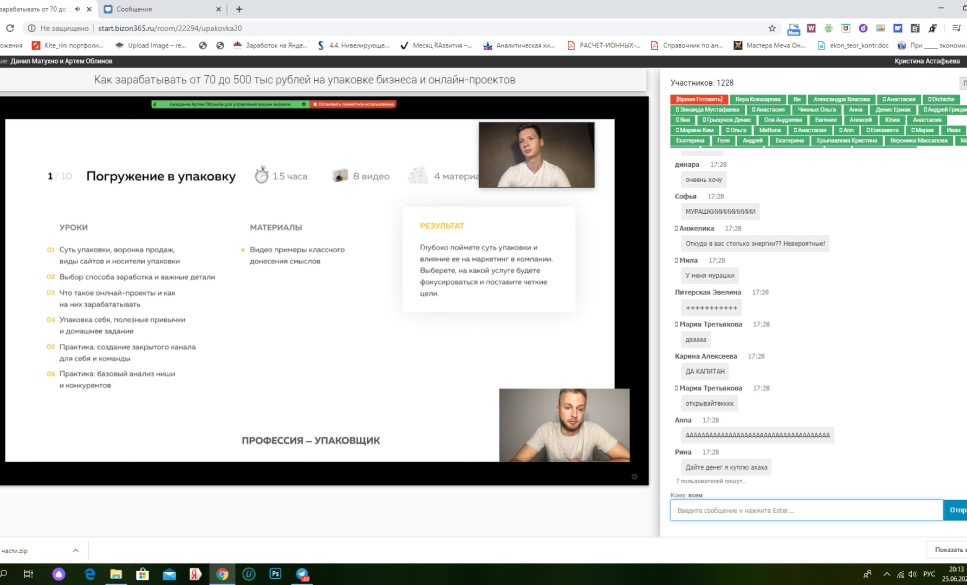The width and height of the screenshot is (967, 585).
Task: Click the Microsoft Edge taskbar icon
Action: coord(89,574)
